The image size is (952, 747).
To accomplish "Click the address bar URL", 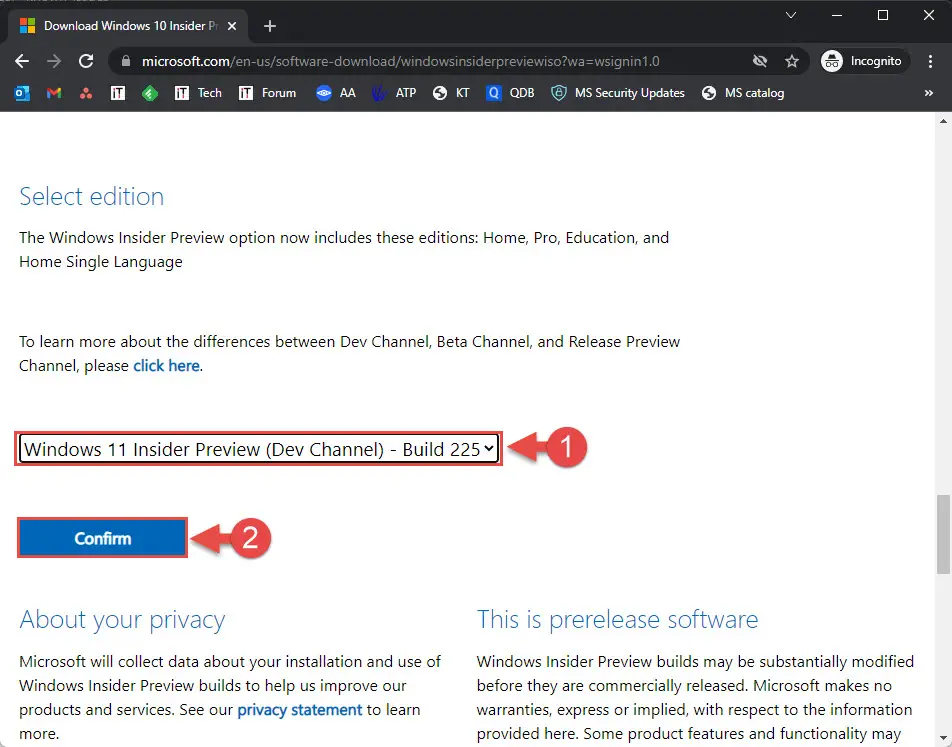I will [400, 61].
